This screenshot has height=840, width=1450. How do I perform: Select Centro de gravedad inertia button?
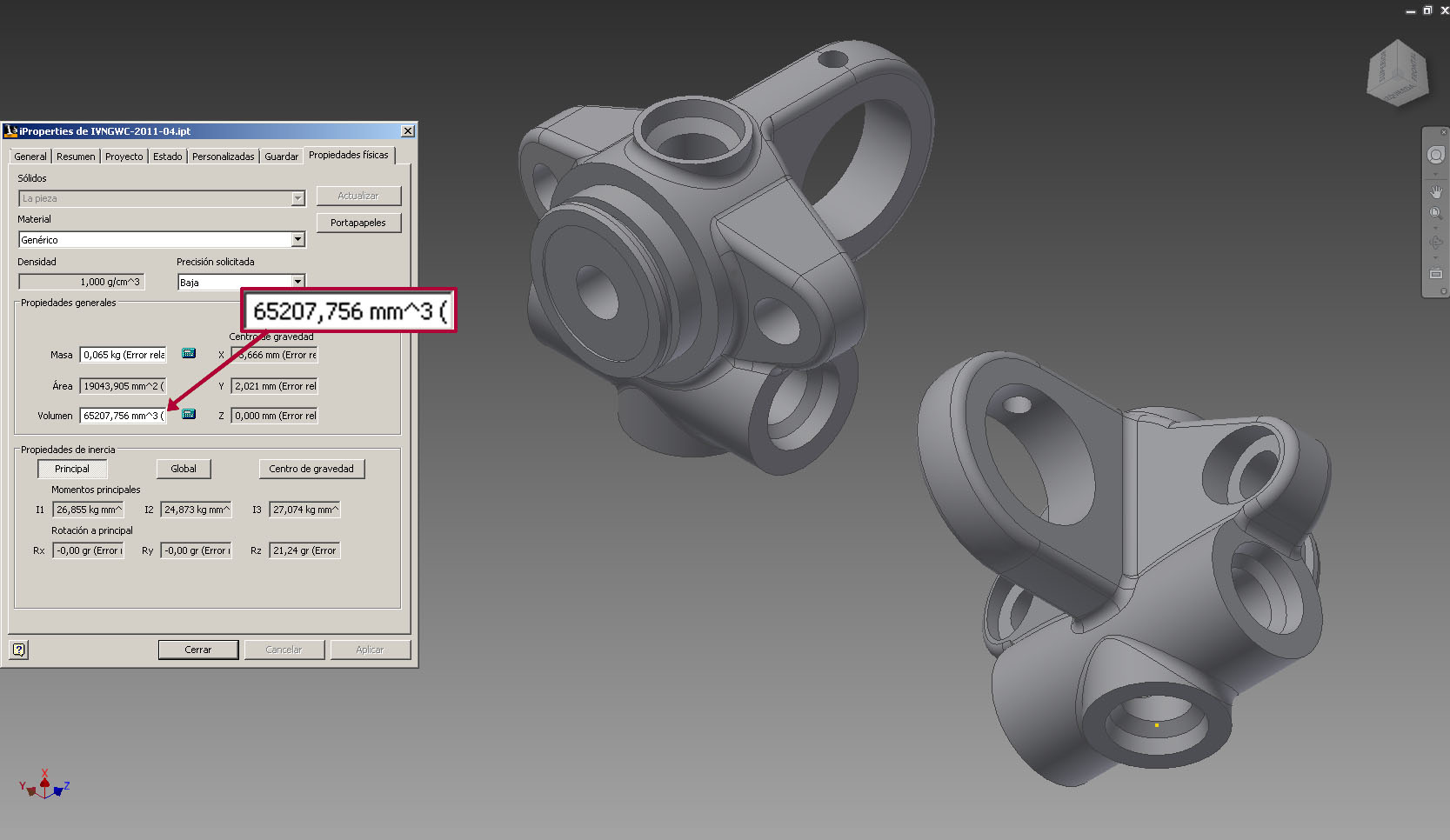(x=311, y=469)
